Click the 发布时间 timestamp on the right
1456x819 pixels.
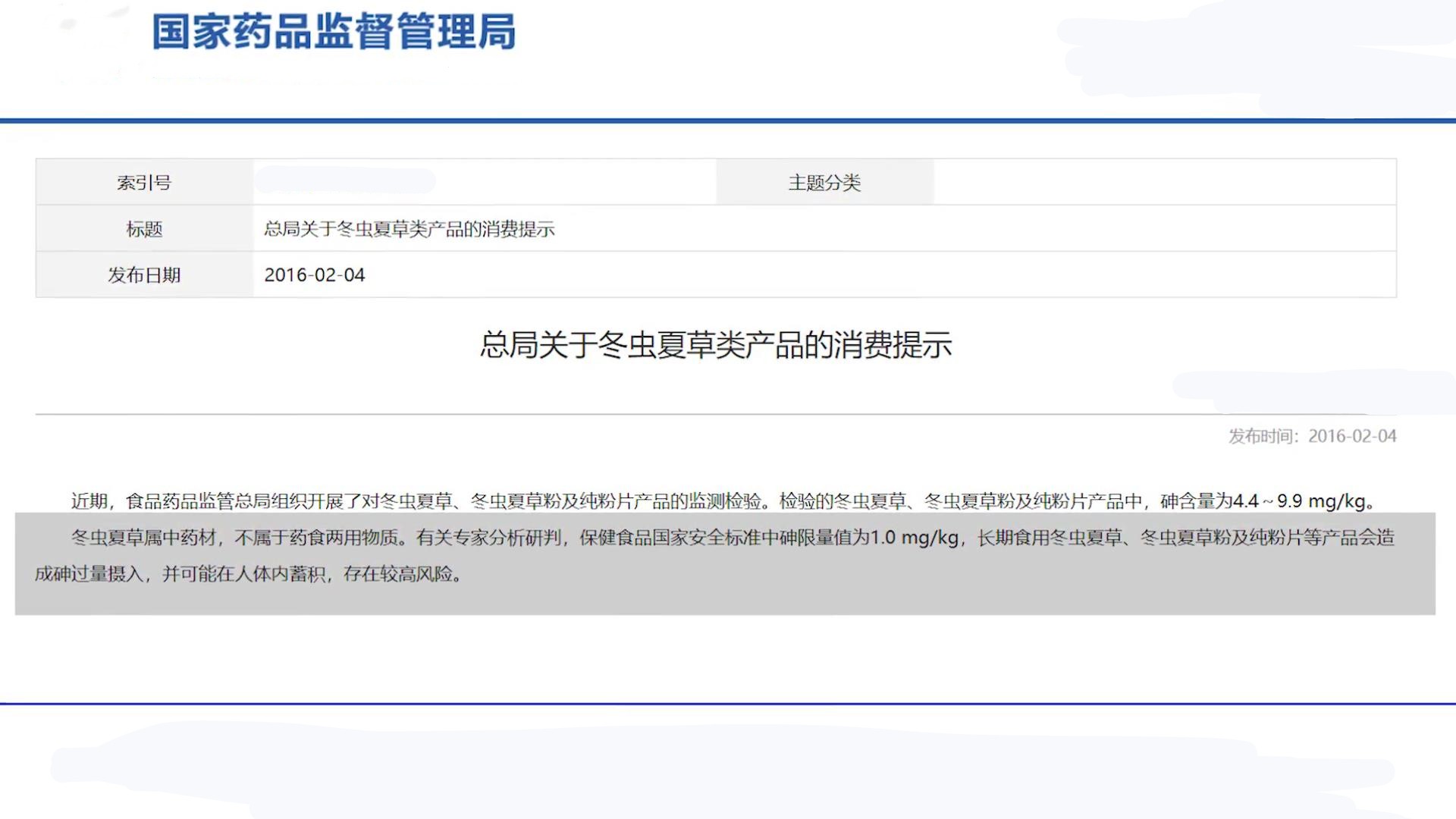pyautogui.click(x=1312, y=436)
